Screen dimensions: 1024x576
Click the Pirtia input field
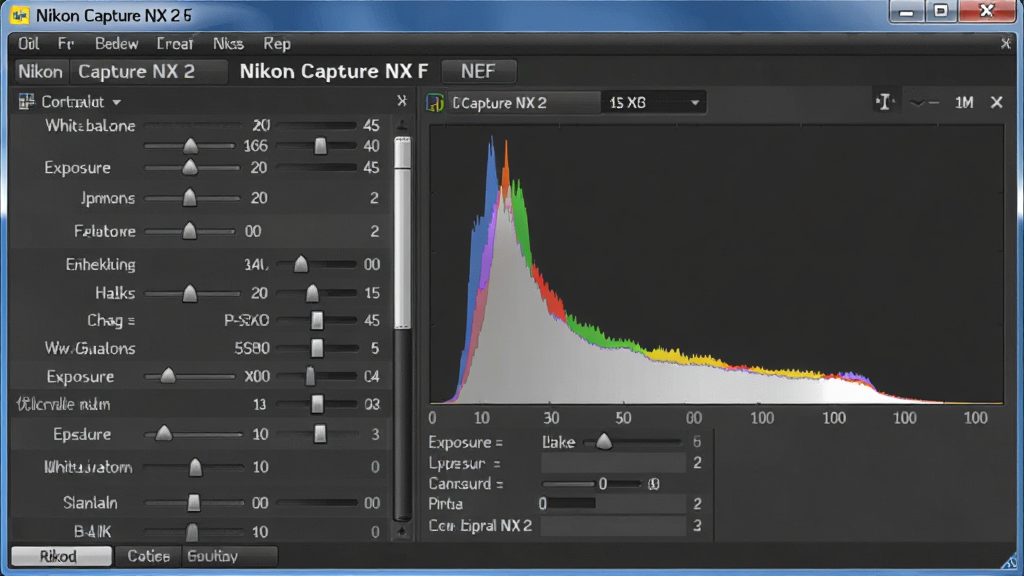click(x=613, y=504)
